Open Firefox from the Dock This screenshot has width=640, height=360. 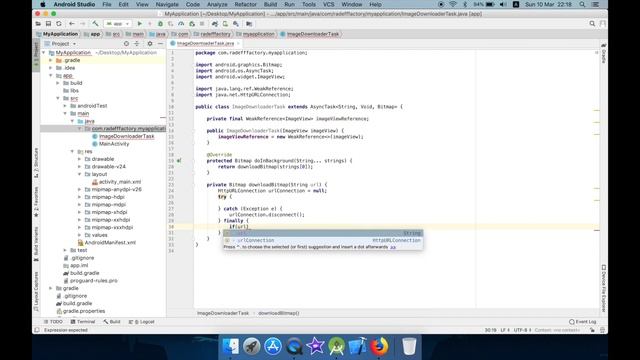379,346
